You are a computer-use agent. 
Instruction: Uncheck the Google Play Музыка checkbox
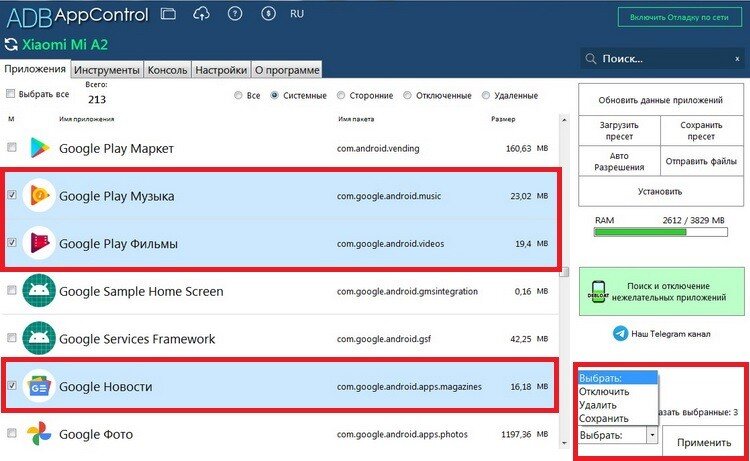12,195
